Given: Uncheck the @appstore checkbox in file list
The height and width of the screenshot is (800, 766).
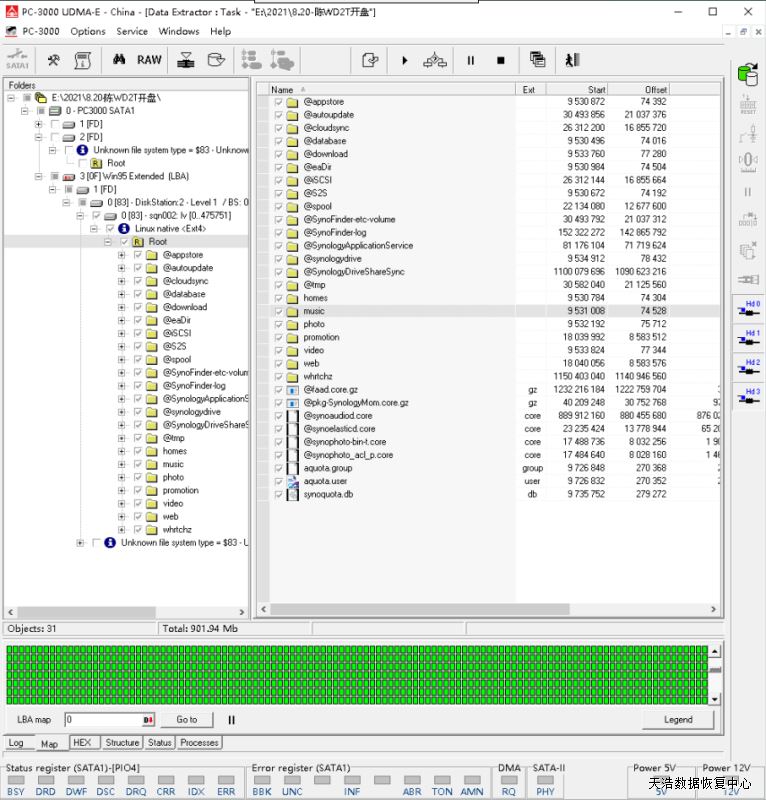Looking at the screenshot, I should (278, 102).
